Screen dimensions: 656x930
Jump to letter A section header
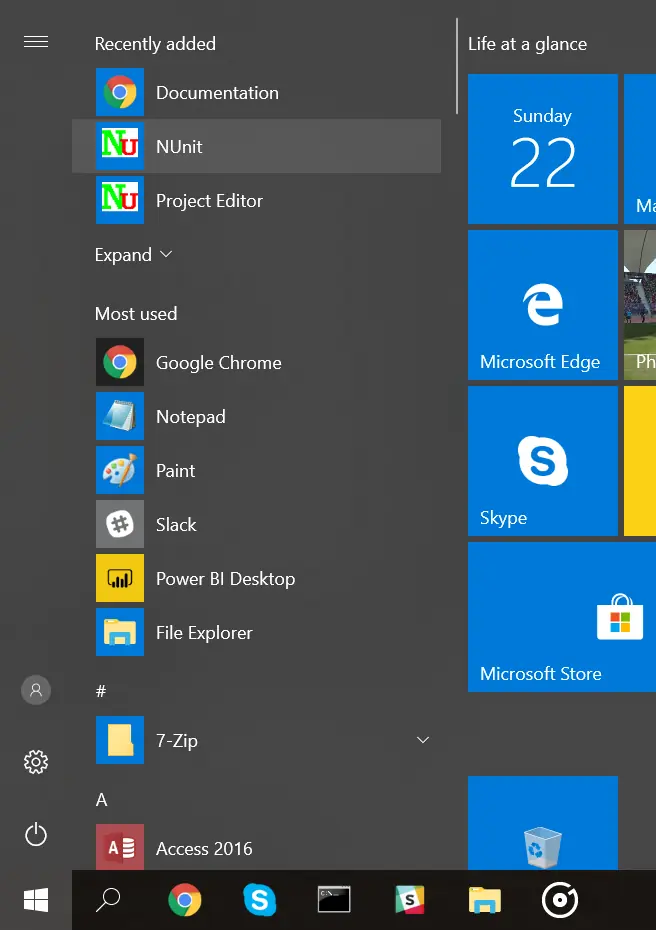(x=101, y=799)
